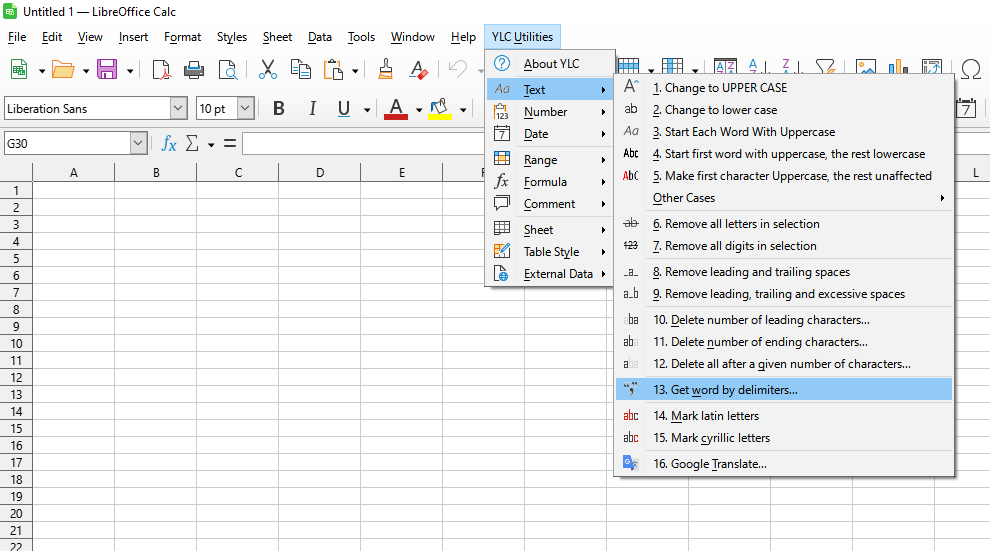Toggle Bold formatting

(279, 108)
